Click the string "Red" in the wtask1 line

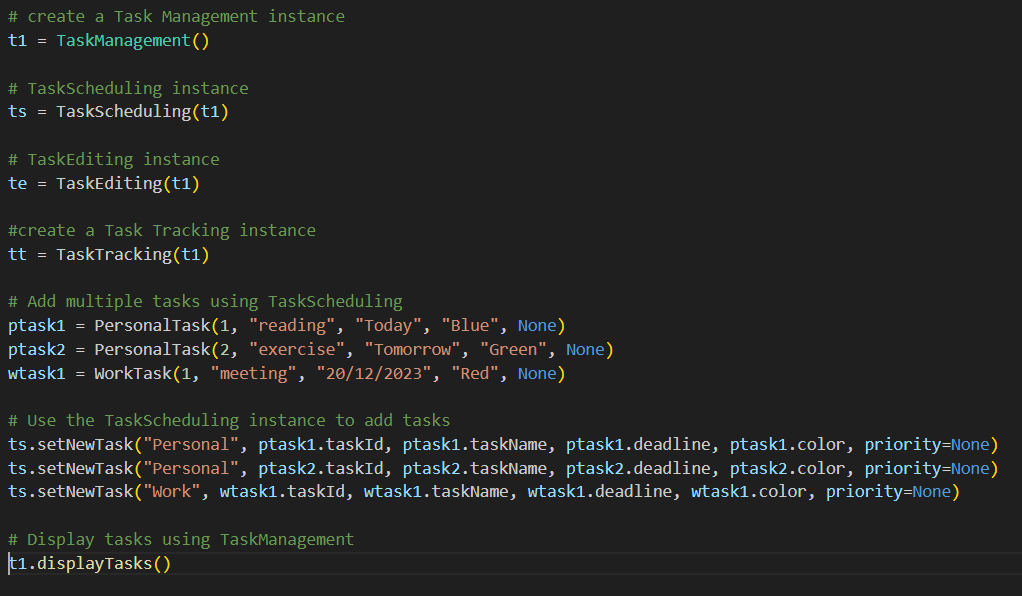tap(475, 374)
